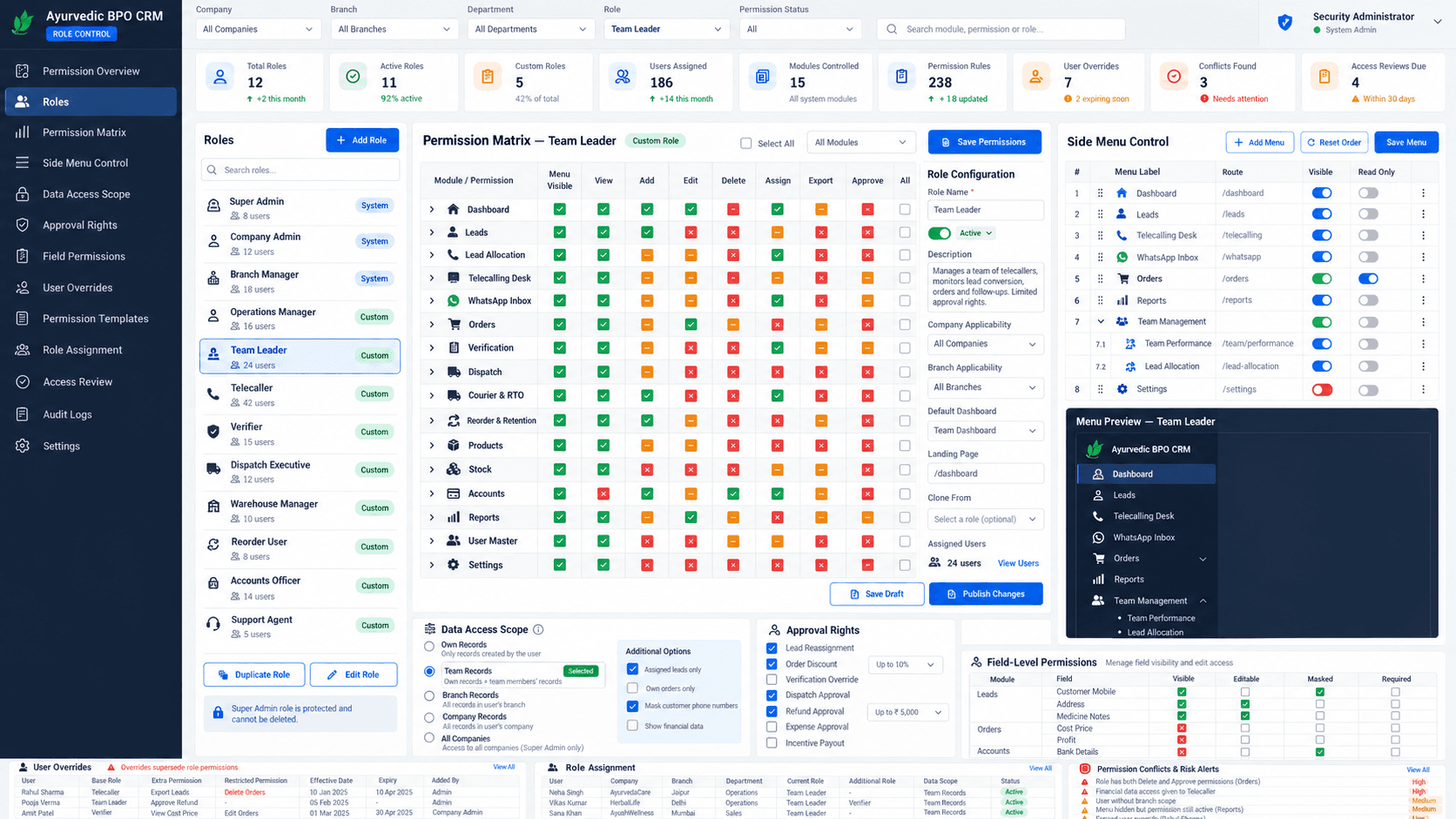Click the Verifier shield icon in roles list
This screenshot has width=1456, height=819.
click(213, 432)
